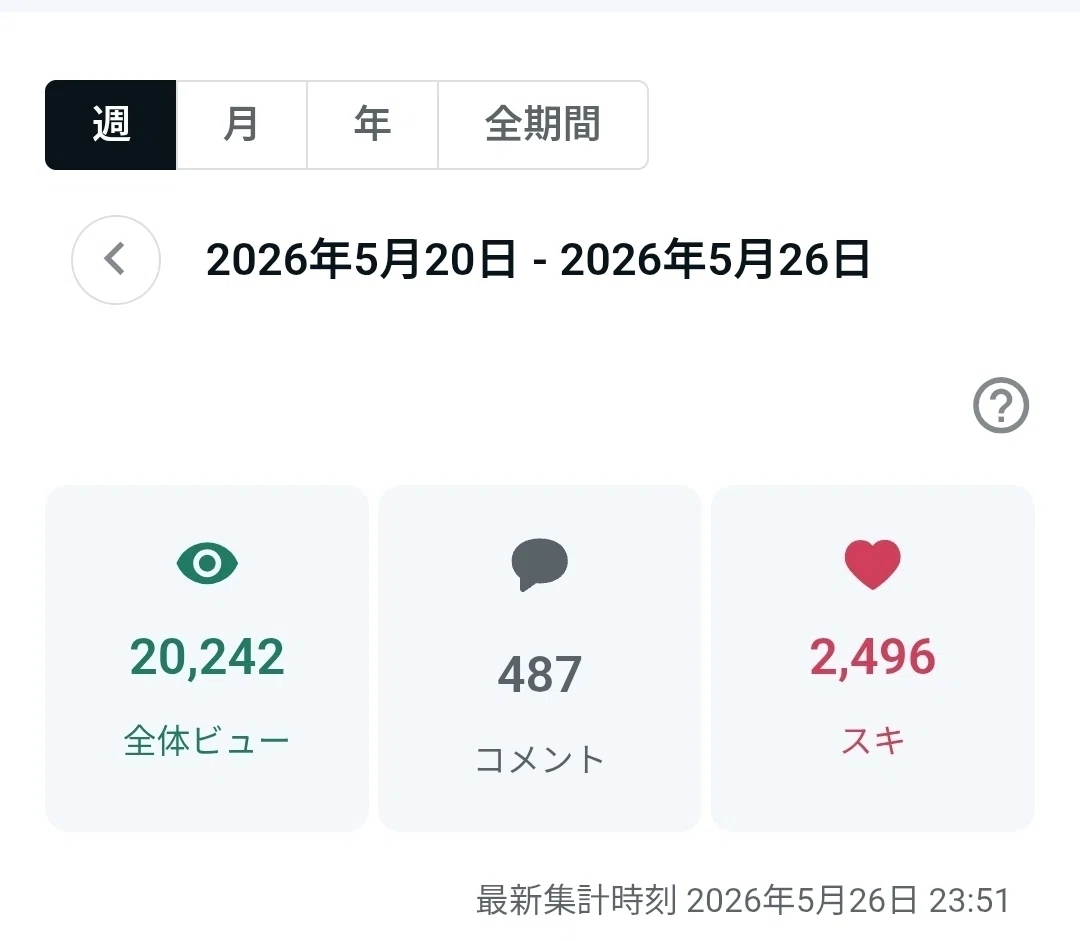Screen dimensions: 1080x941
Task: Click the 487 comment count
Action: pyautogui.click(x=540, y=674)
